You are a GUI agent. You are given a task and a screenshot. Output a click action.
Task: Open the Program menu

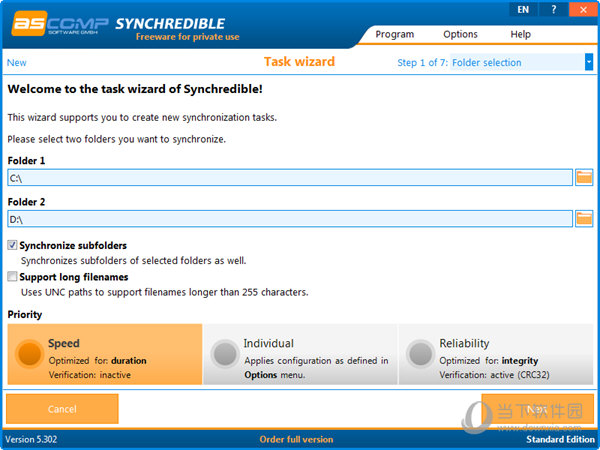click(395, 34)
